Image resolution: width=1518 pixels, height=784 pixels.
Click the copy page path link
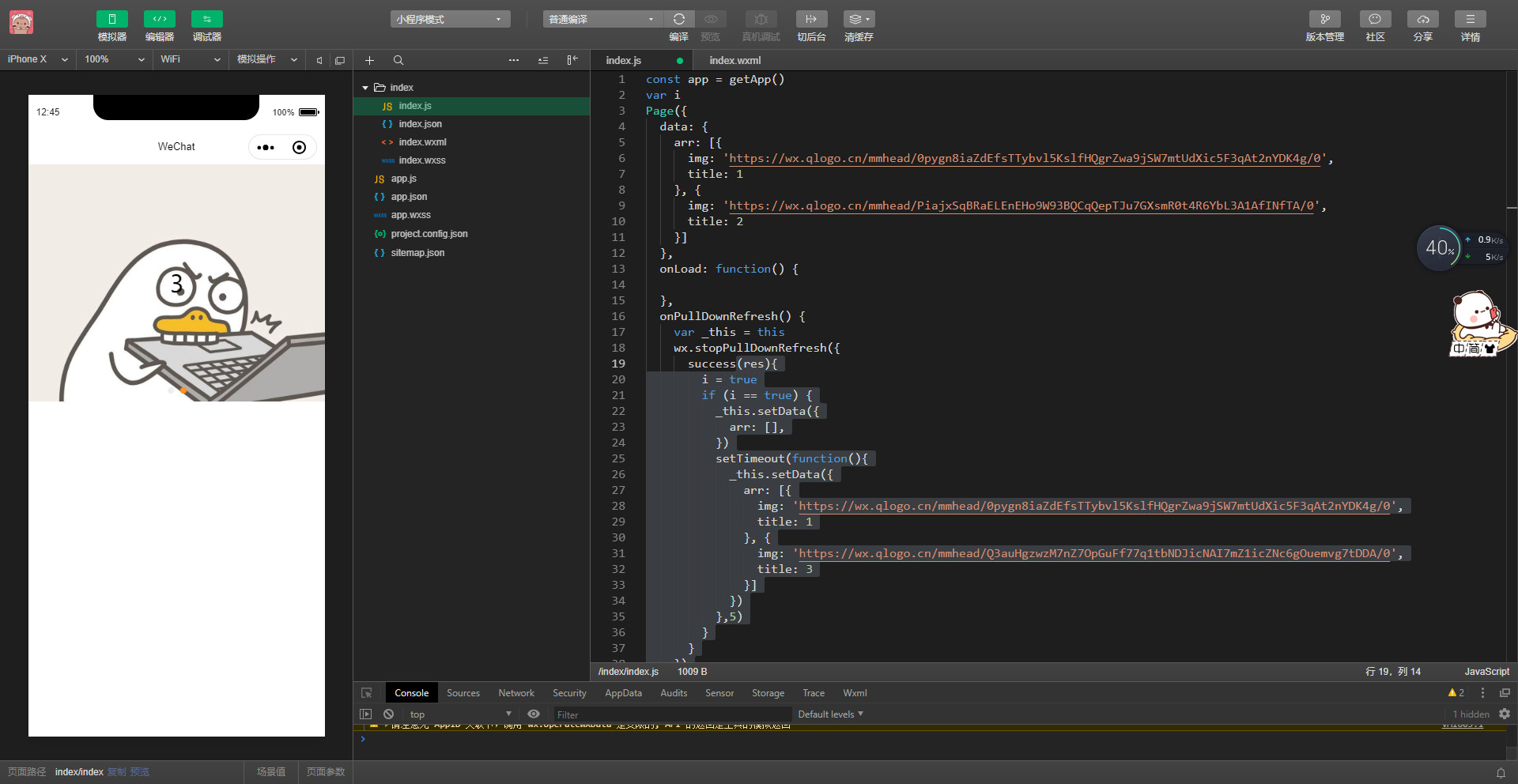click(116, 772)
